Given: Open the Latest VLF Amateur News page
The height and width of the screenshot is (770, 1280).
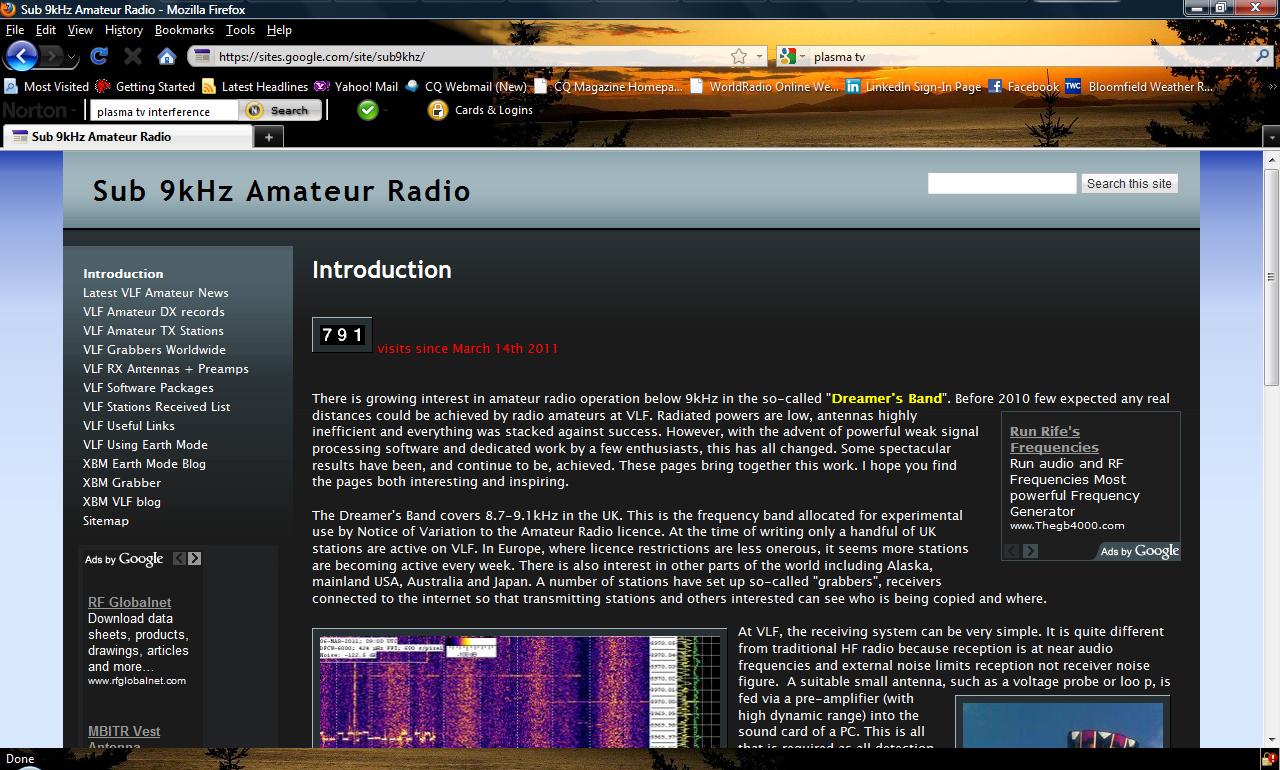Looking at the screenshot, I should pyautogui.click(x=156, y=293).
